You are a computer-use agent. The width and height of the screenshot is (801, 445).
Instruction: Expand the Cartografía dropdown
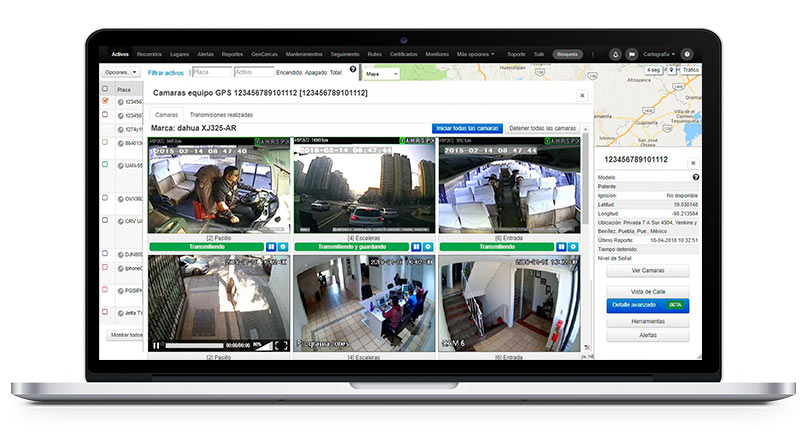tap(659, 54)
